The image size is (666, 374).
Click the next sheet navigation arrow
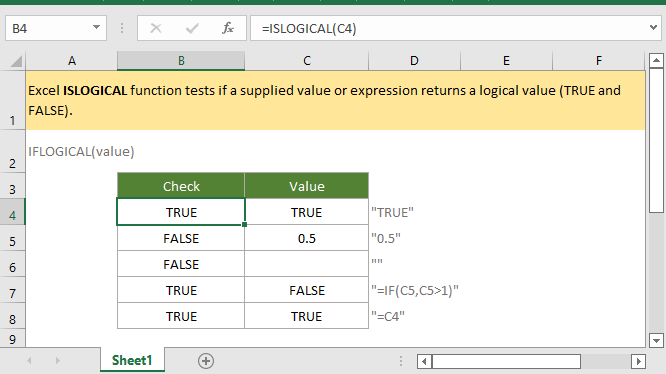[57, 361]
